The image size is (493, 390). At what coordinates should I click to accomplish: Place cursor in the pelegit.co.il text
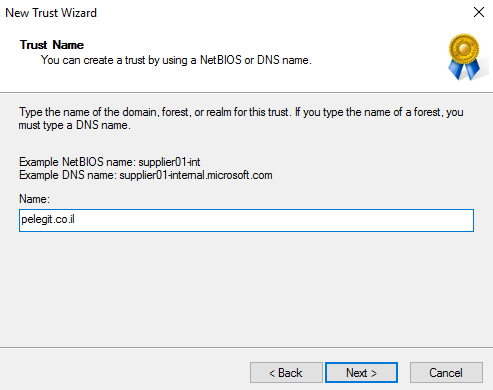click(48, 219)
